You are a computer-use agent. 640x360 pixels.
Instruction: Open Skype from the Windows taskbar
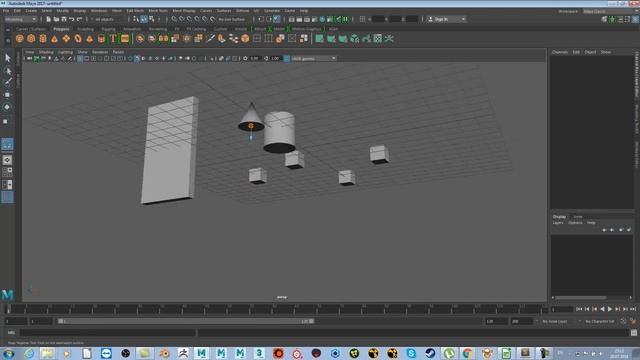point(411,353)
